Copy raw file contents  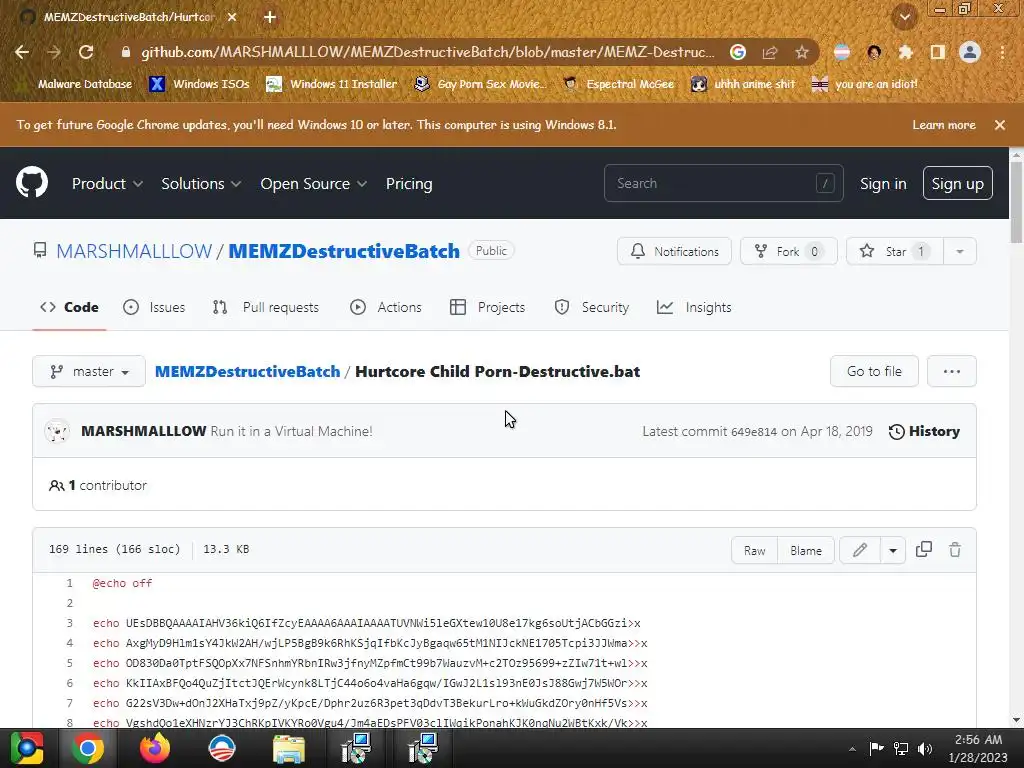pos(923,550)
